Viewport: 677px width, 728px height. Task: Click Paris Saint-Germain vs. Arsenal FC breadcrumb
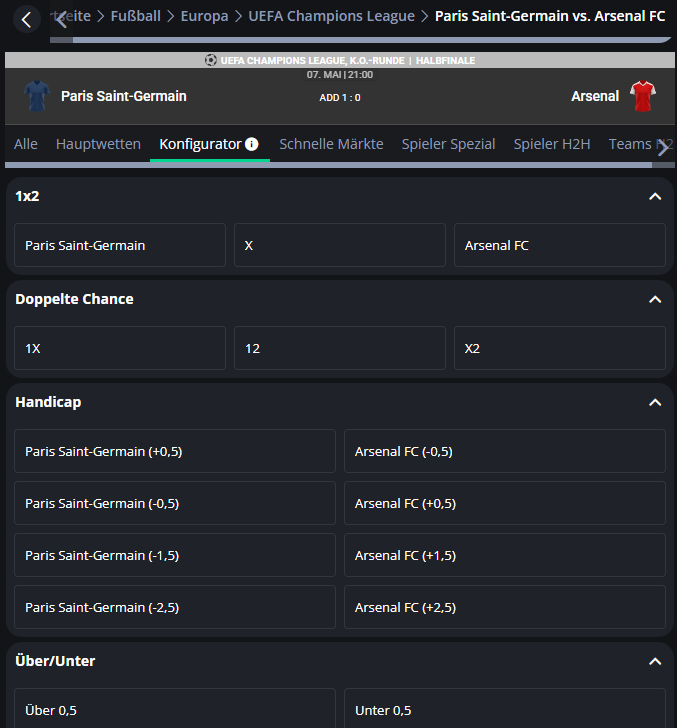click(x=550, y=16)
